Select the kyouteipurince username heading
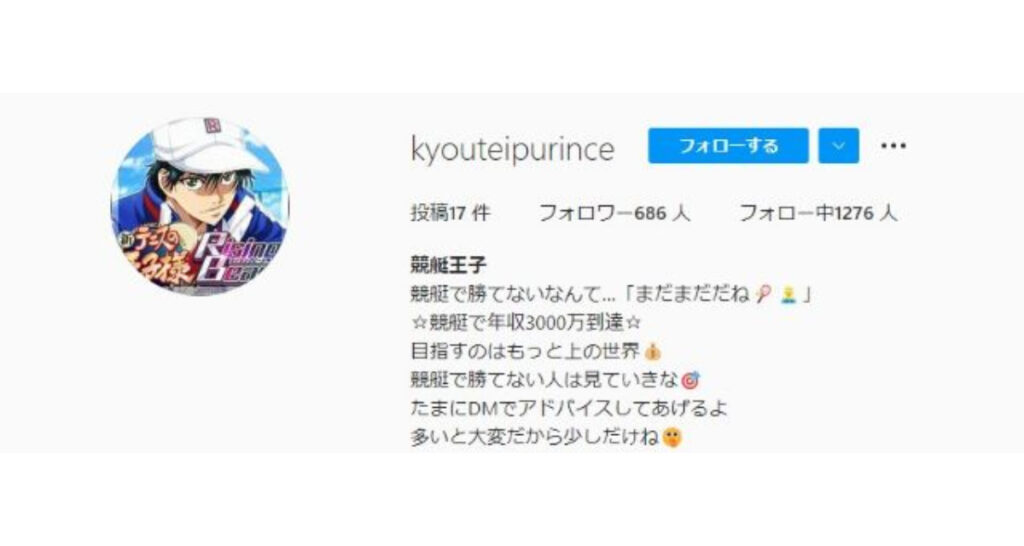Screen dimensions: 1024x546 point(513,149)
